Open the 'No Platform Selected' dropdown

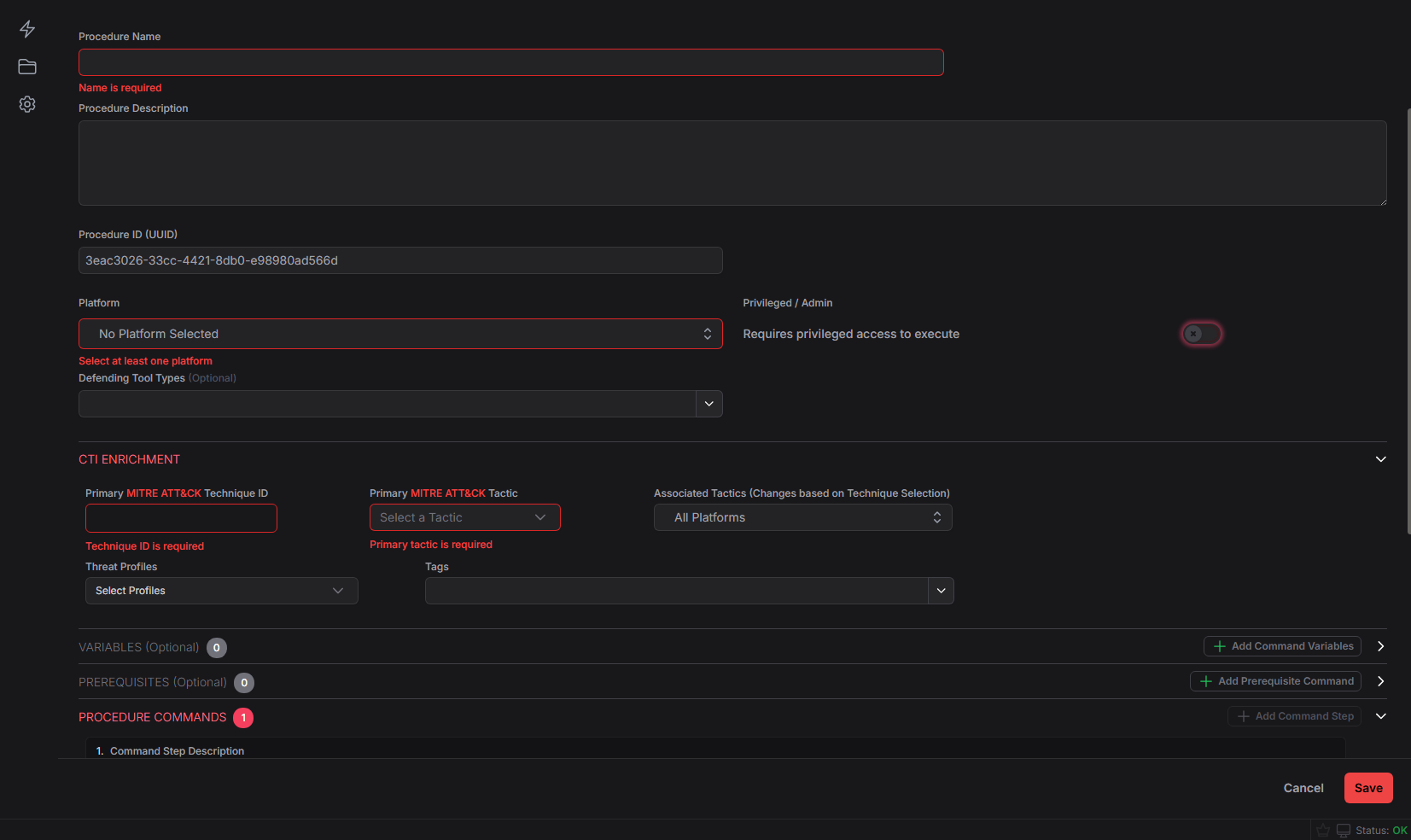pos(400,334)
